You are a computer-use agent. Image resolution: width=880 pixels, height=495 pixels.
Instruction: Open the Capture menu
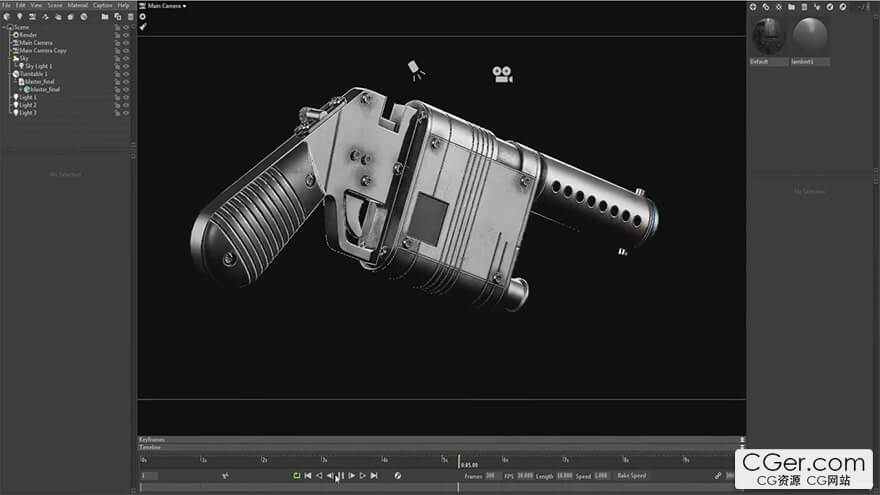[103, 5]
